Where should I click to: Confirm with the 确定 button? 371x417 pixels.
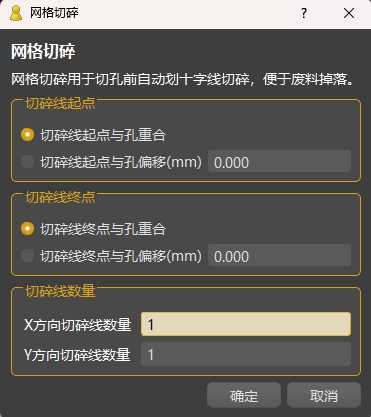tap(244, 395)
